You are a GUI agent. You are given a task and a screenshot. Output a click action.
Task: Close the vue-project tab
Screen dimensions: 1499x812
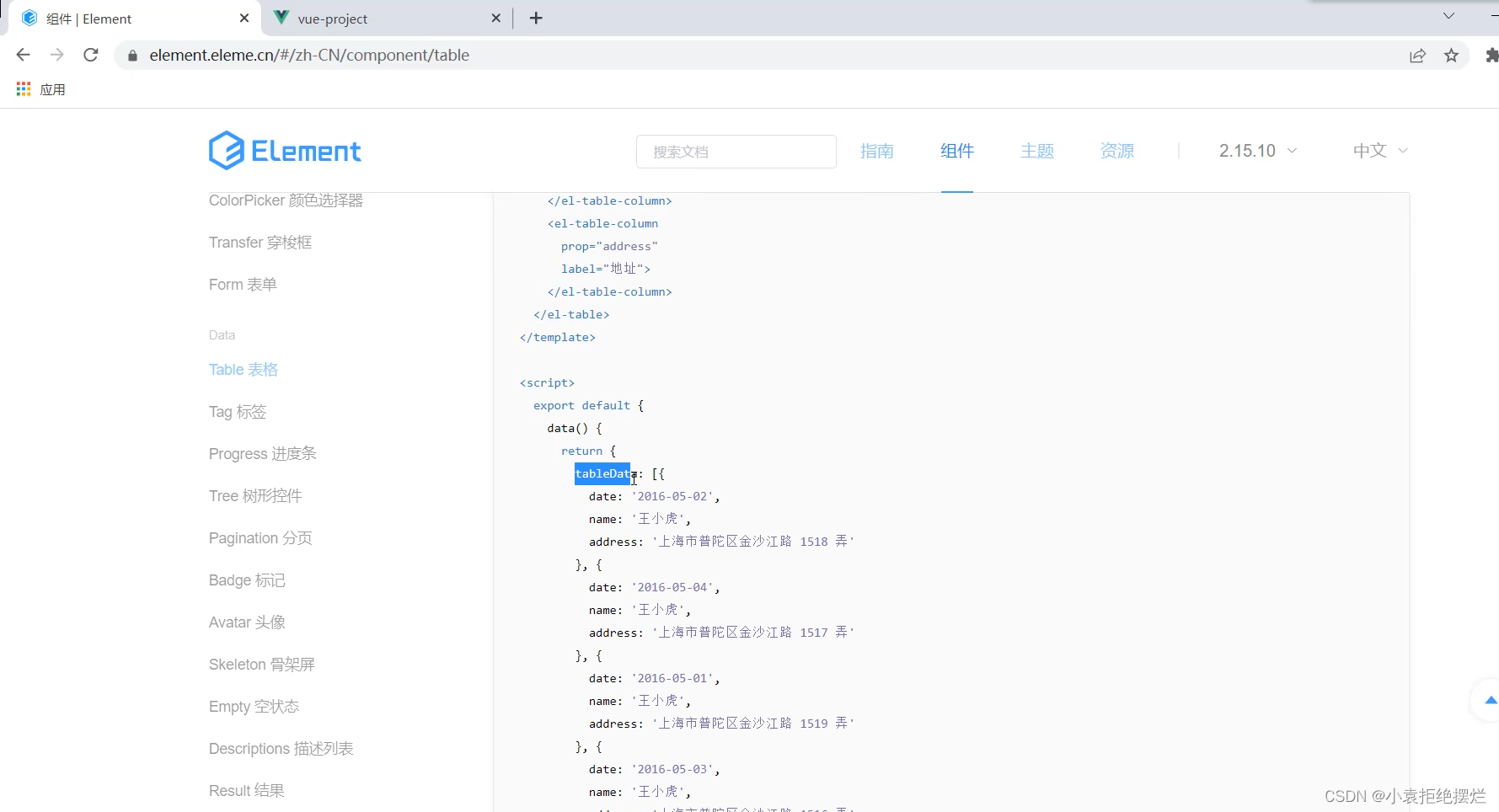pyautogui.click(x=495, y=18)
